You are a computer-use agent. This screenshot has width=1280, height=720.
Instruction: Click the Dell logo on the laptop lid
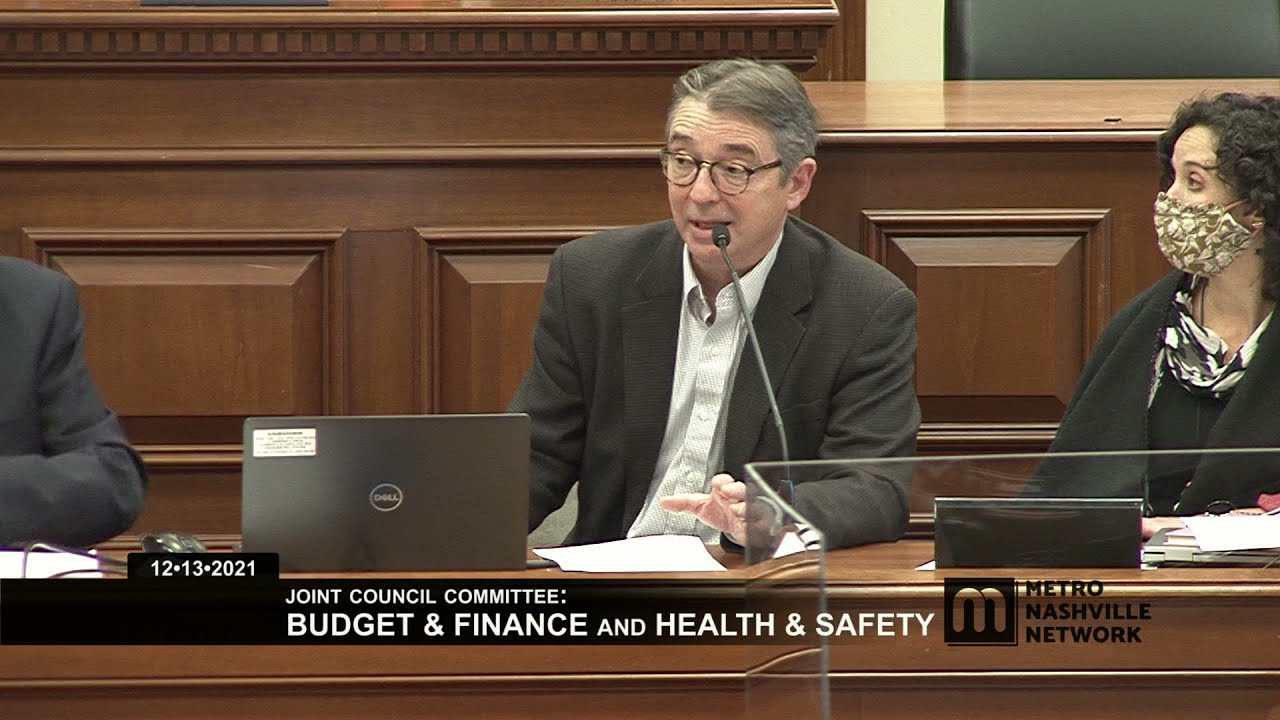click(386, 497)
